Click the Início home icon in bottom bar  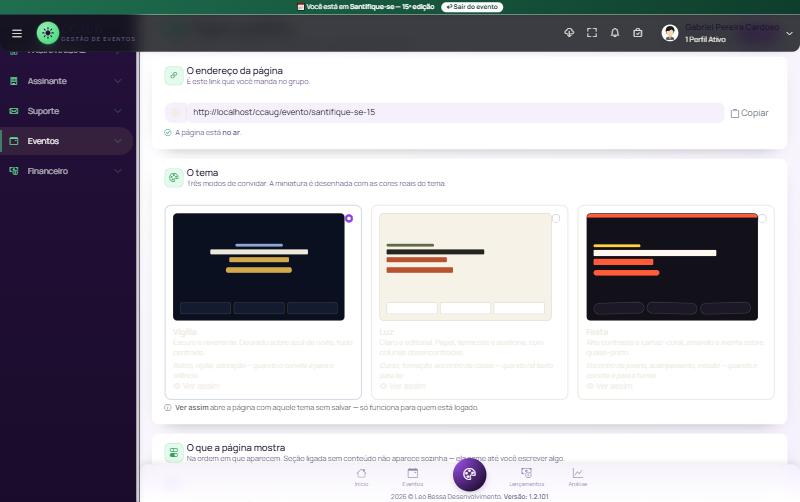[361, 473]
